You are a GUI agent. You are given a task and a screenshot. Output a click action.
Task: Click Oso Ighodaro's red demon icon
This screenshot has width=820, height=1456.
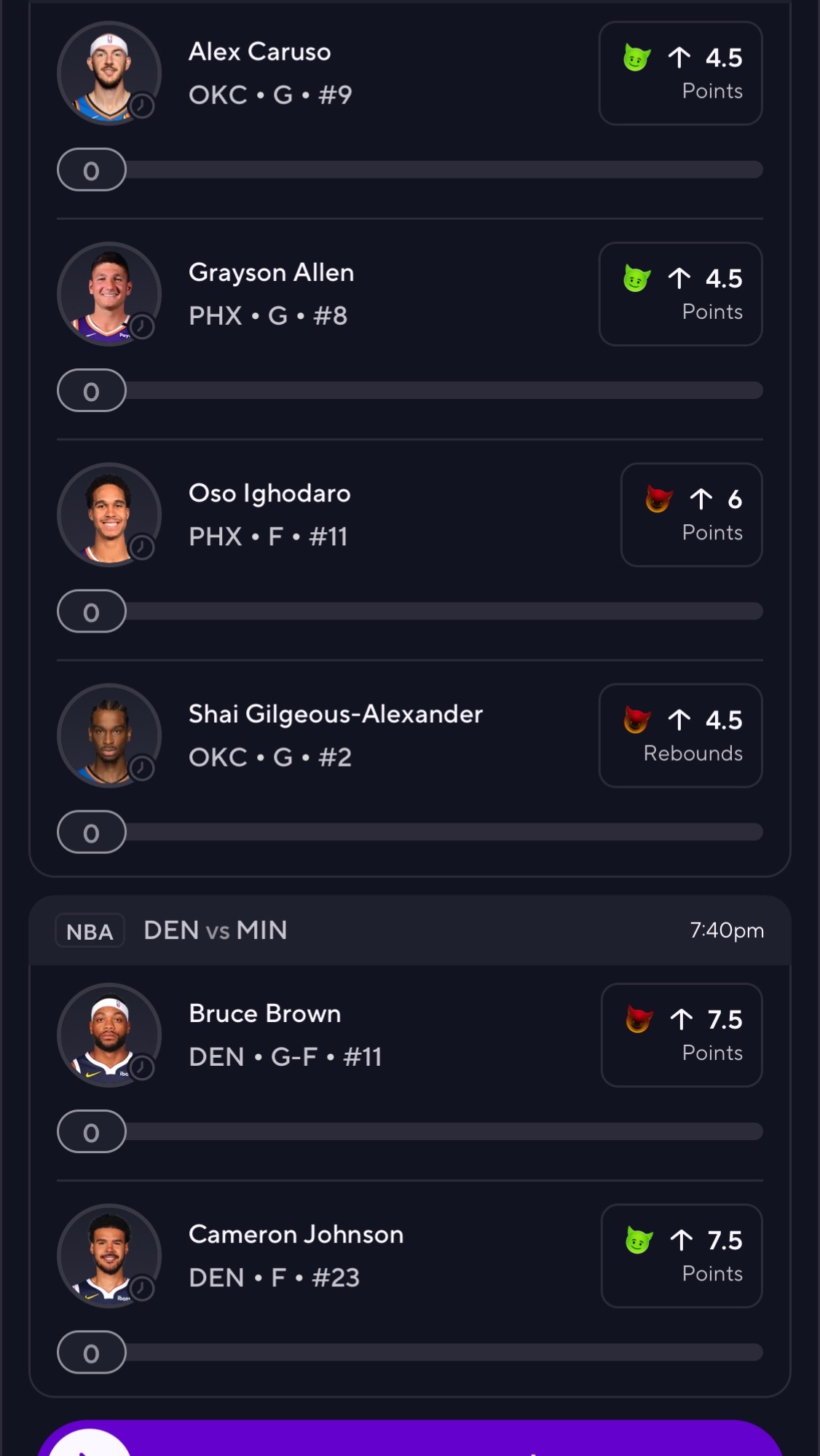658,499
